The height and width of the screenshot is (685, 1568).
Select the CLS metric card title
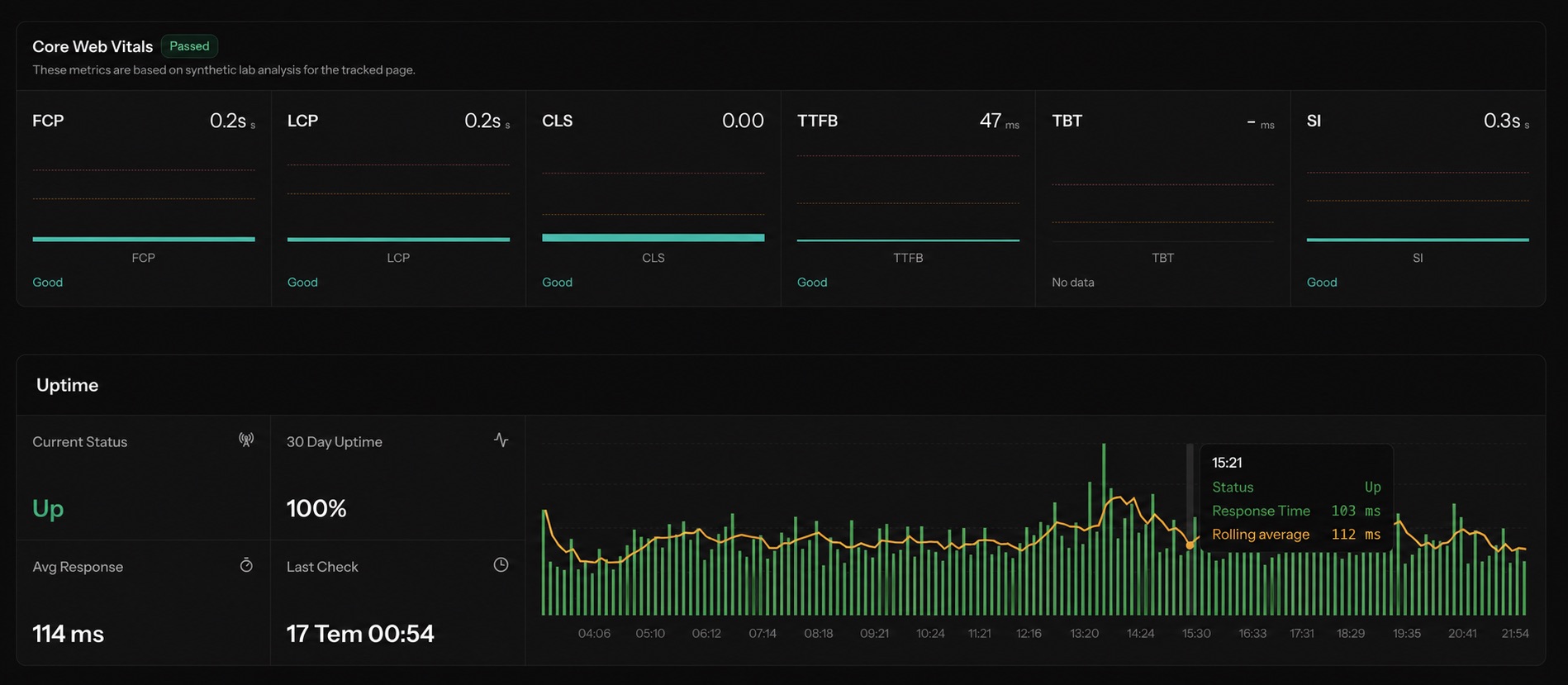click(557, 121)
